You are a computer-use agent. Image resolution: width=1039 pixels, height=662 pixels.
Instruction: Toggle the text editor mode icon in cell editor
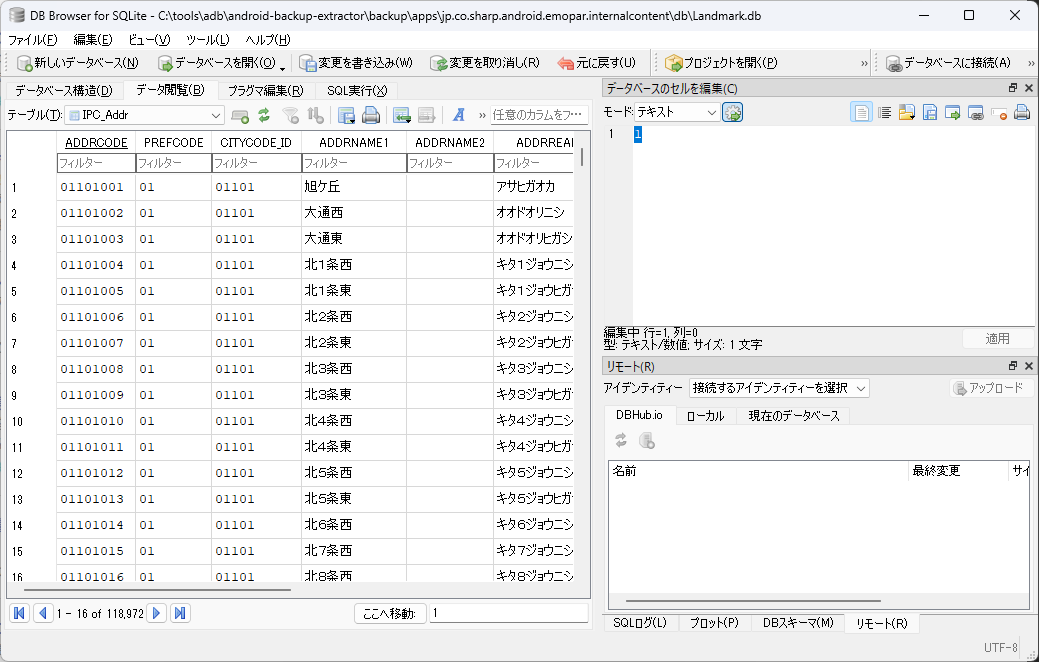pos(861,113)
